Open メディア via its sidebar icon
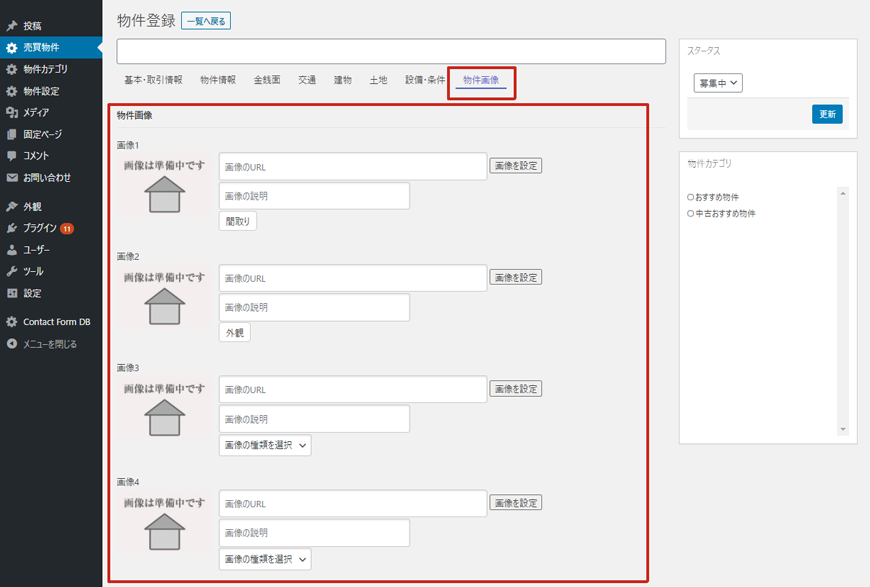Image resolution: width=870 pixels, height=587 pixels. (x=12, y=113)
